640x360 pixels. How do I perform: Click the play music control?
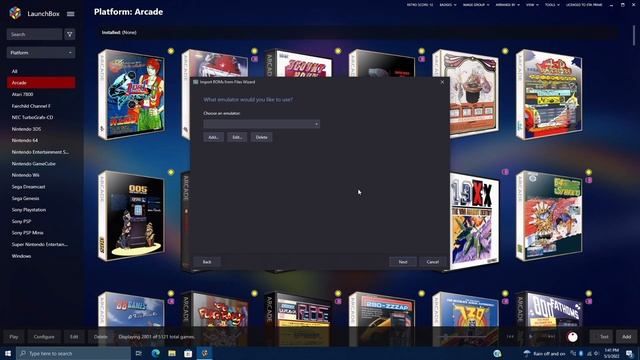point(531,337)
